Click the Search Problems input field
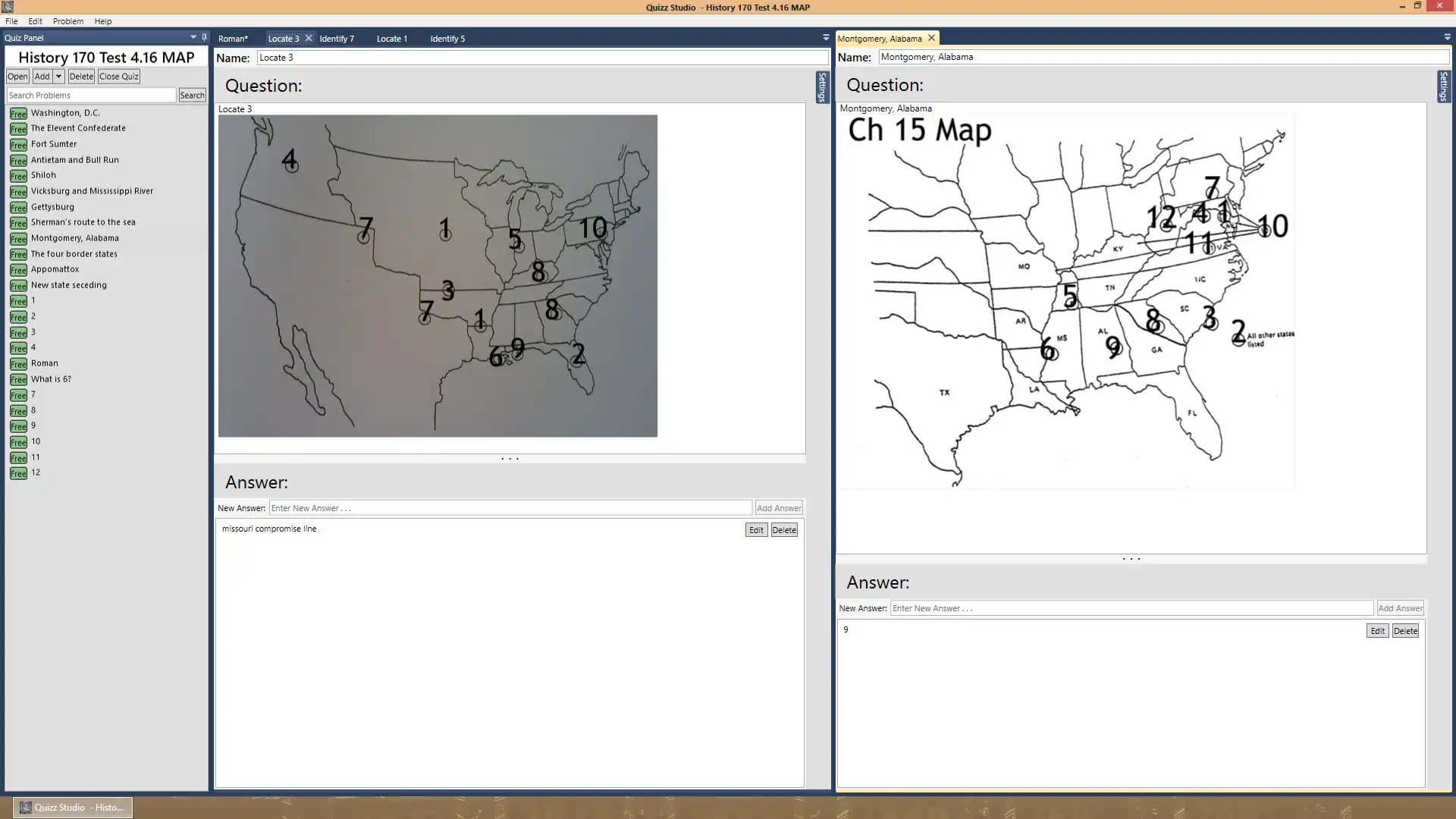This screenshot has height=819, width=1456. tap(90, 94)
